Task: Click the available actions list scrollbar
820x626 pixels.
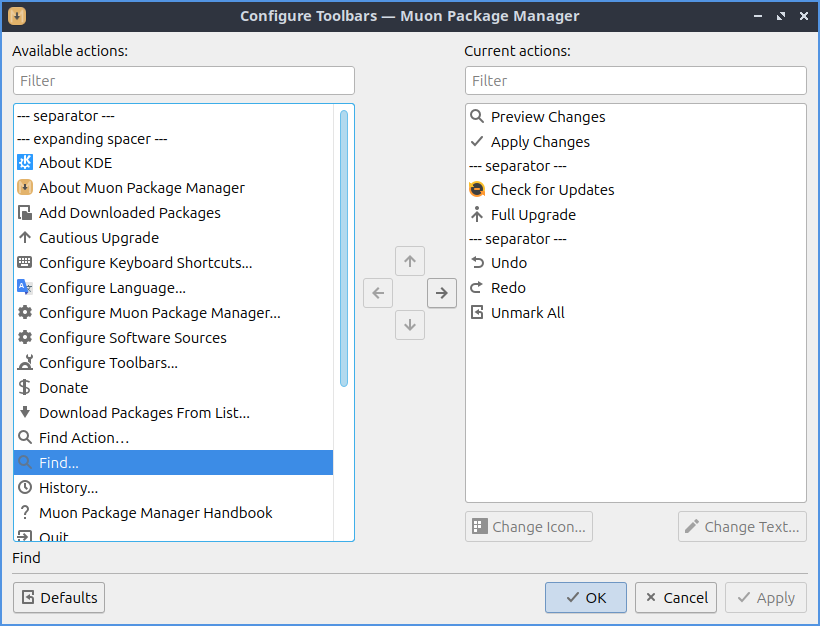Action: point(344,248)
